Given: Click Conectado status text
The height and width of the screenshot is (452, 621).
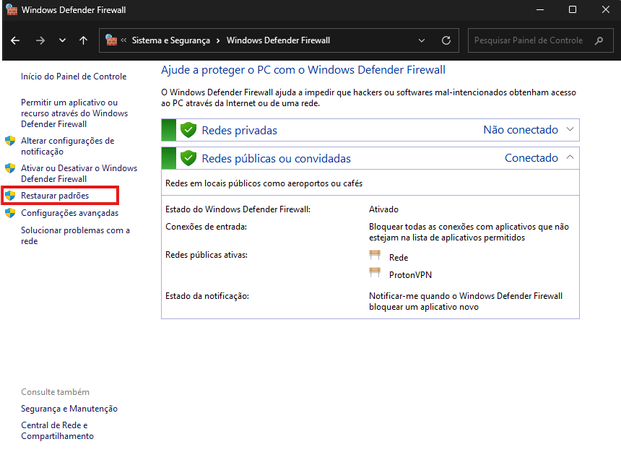Looking at the screenshot, I should (x=531, y=158).
